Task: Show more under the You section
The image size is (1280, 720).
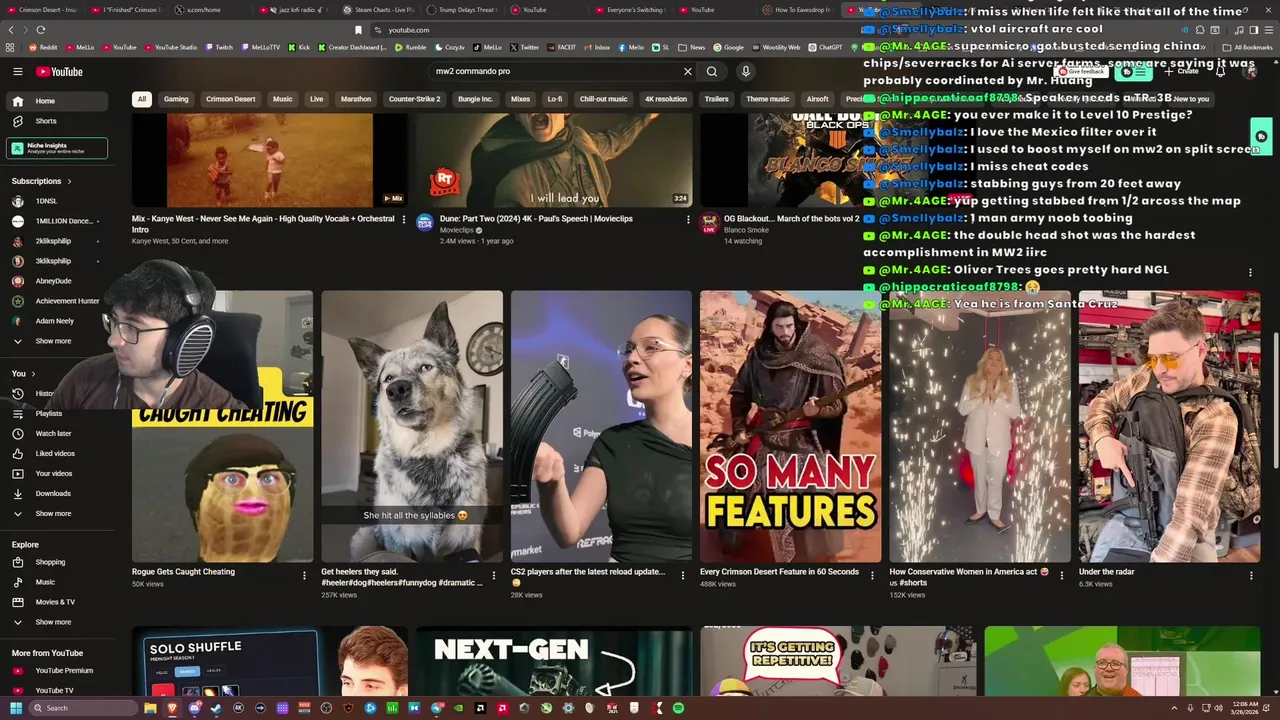Action: tap(56, 513)
